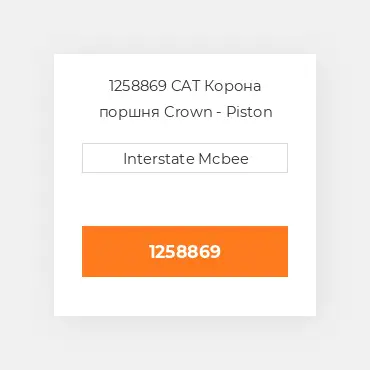Click the 1258869 number in the heading

138,86
